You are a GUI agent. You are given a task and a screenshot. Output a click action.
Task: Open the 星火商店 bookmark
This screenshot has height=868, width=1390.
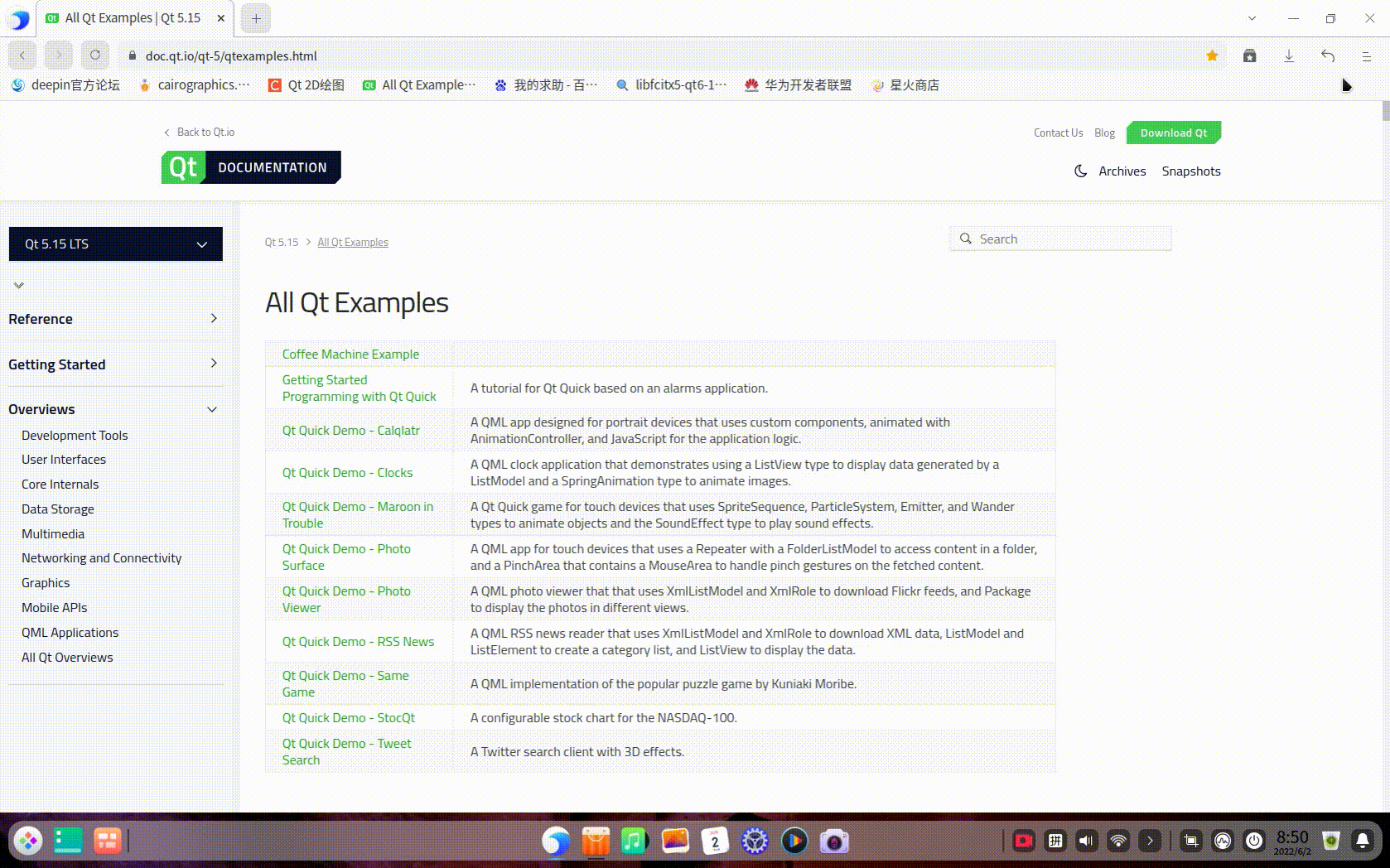coord(905,84)
